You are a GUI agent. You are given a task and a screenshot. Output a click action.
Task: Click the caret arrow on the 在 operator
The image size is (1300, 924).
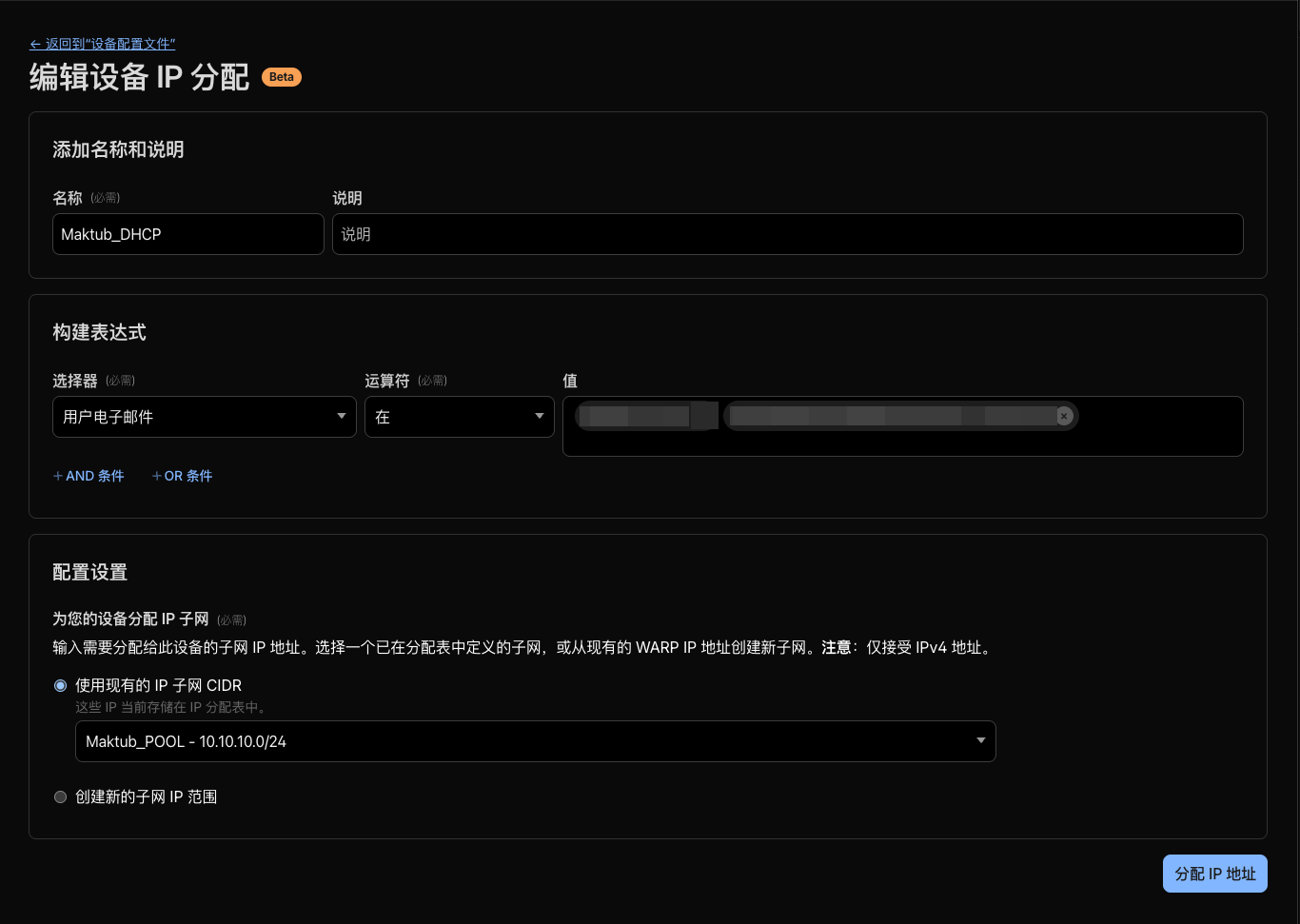540,417
